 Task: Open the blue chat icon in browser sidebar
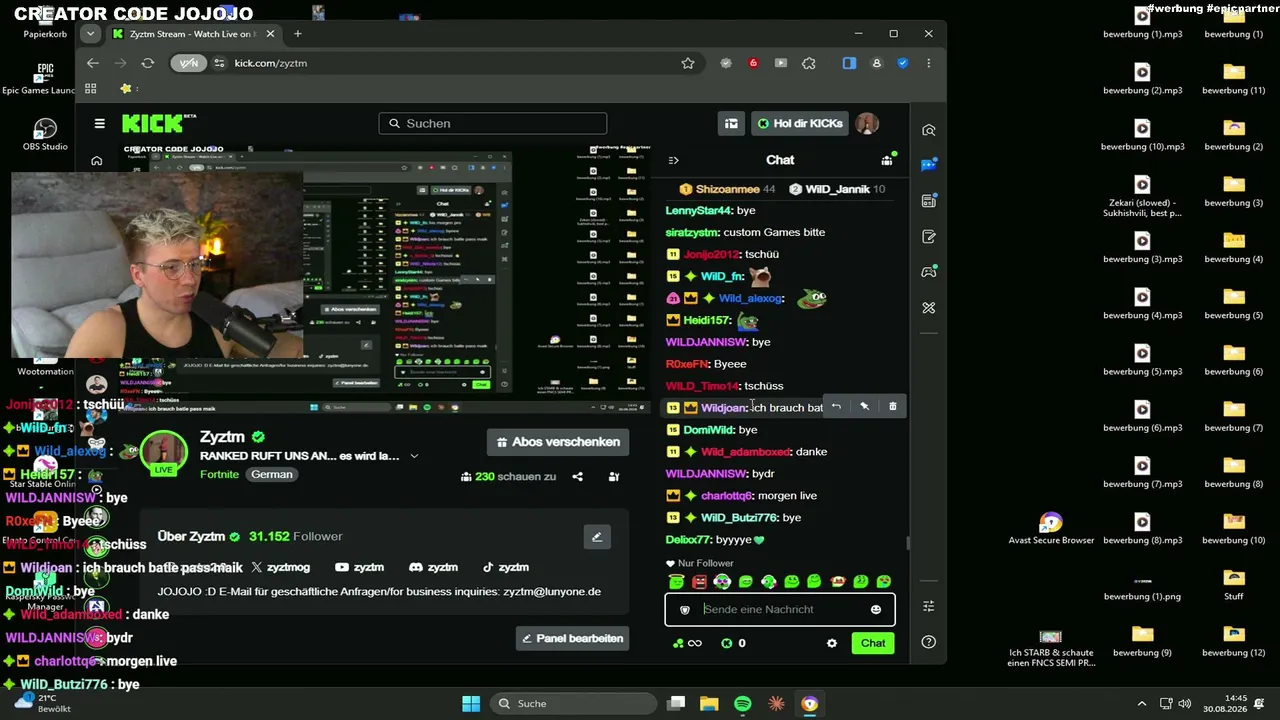pos(929,165)
